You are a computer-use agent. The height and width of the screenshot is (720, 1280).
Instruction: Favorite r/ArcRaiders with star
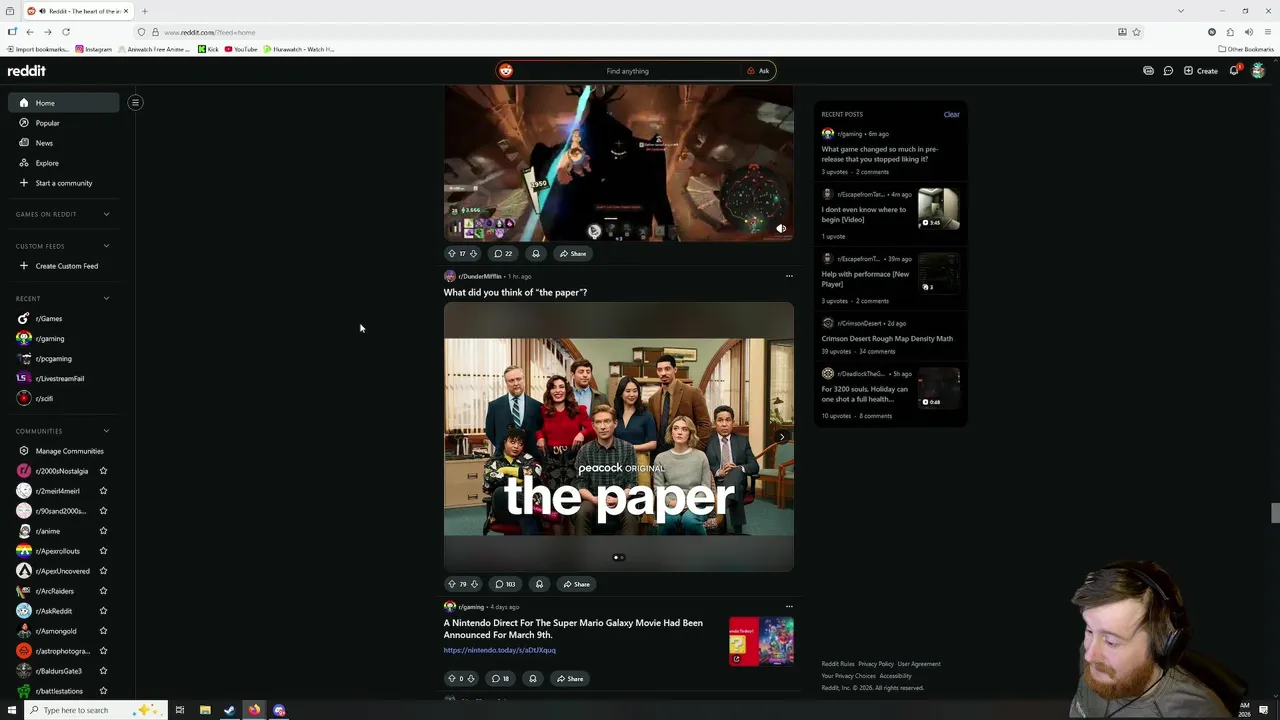(103, 591)
